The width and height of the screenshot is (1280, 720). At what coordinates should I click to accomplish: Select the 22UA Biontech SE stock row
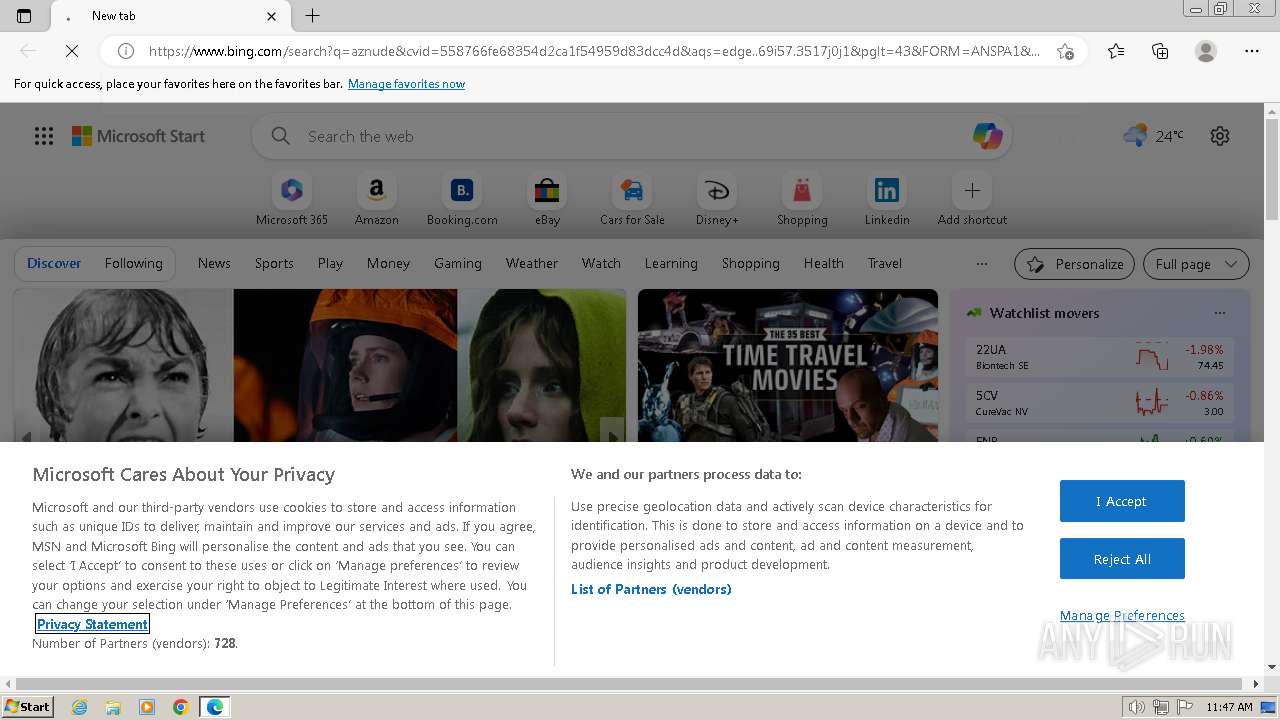[1099, 357]
